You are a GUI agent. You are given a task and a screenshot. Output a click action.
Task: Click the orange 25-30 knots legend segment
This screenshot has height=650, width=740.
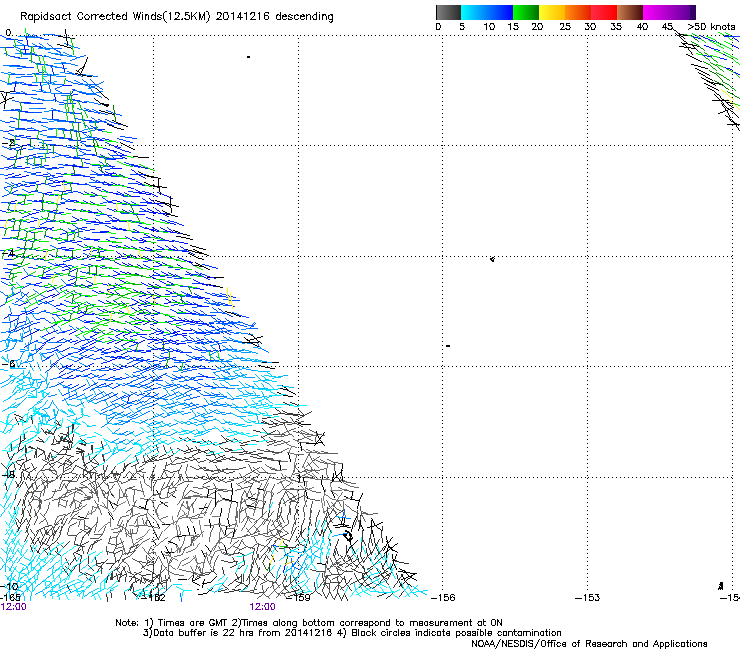point(578,12)
